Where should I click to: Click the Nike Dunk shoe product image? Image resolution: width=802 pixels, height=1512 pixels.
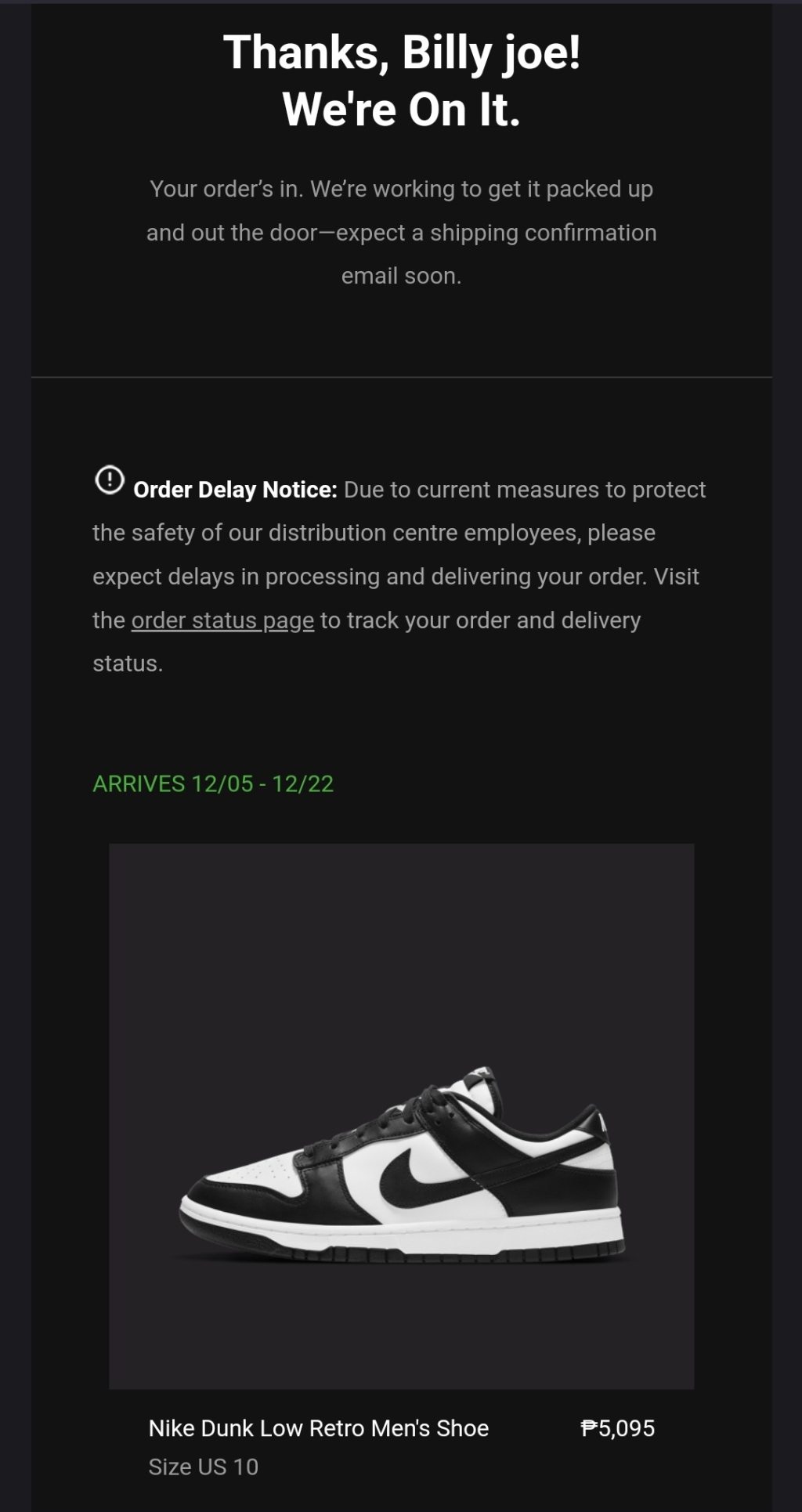[x=401, y=1116]
